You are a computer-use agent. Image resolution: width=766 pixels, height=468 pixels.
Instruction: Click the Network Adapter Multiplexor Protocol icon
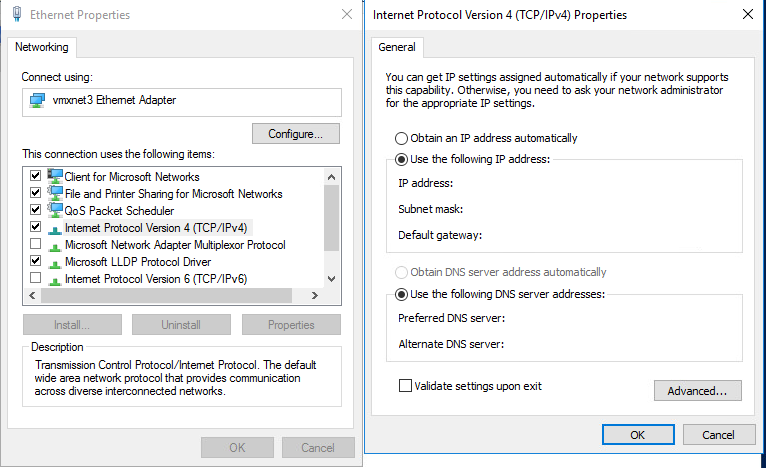tap(55, 245)
